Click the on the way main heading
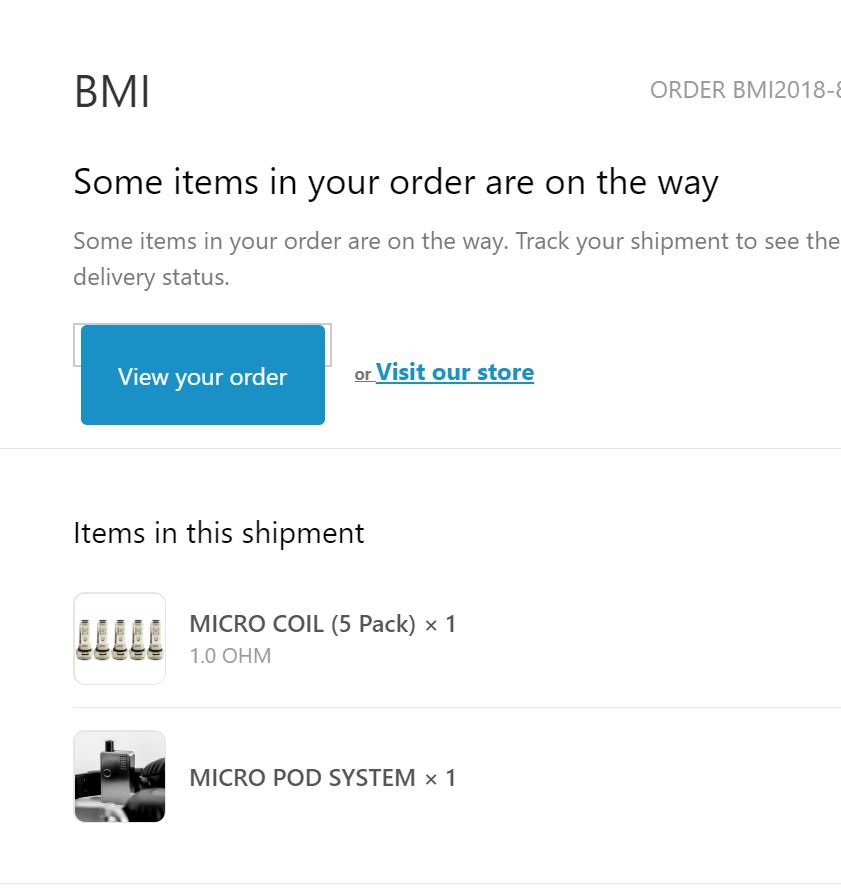 (396, 183)
